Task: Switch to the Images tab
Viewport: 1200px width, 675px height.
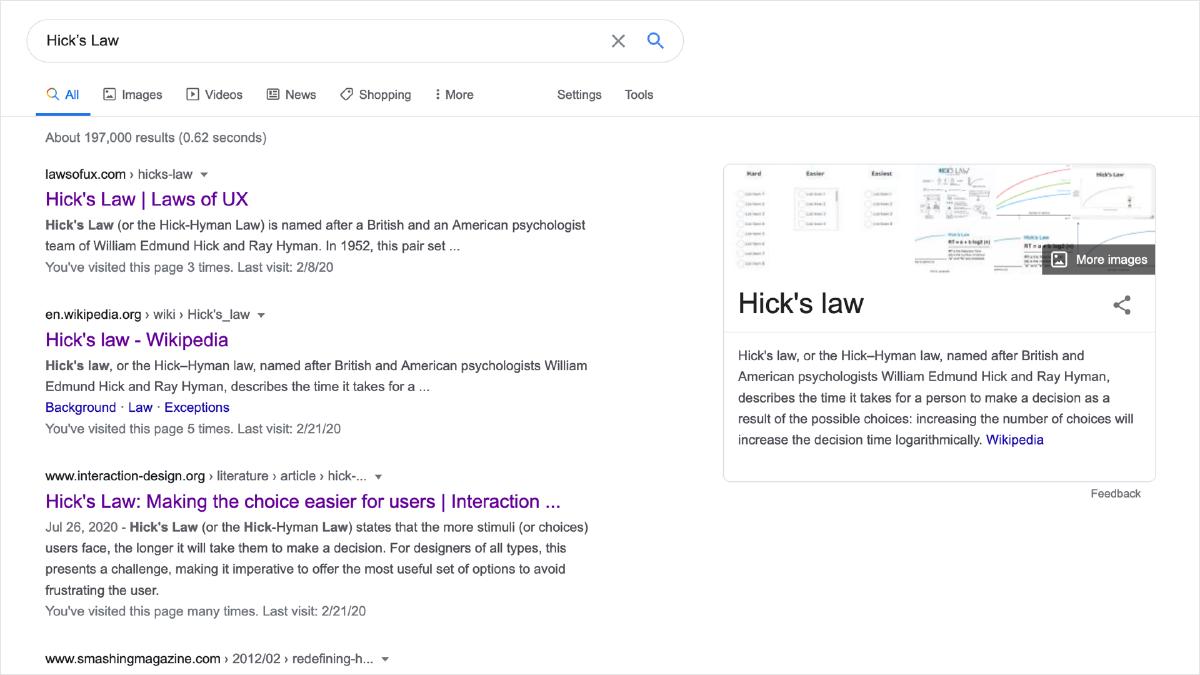Action: click(x=132, y=95)
